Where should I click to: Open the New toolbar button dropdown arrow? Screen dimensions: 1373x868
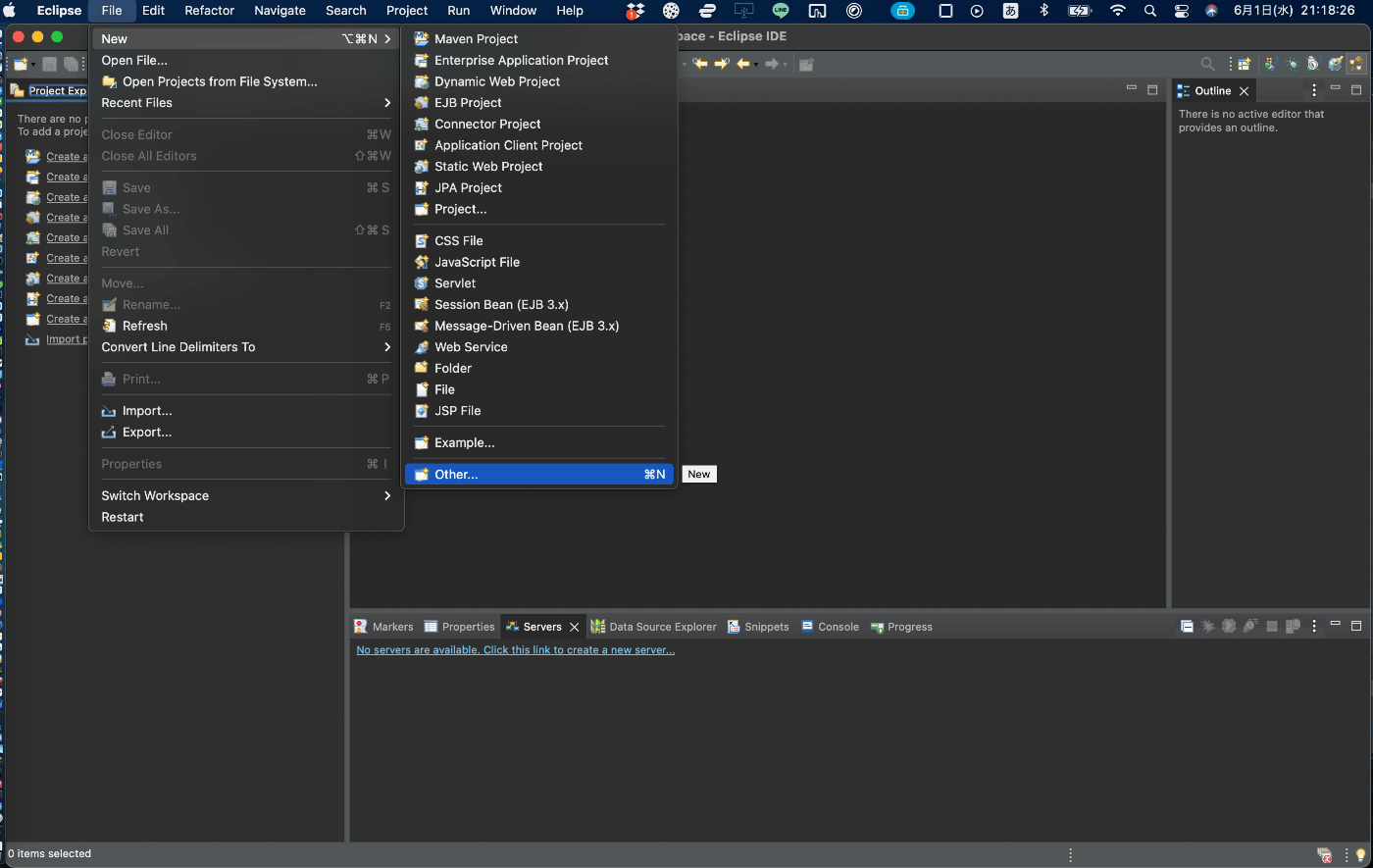(x=33, y=65)
